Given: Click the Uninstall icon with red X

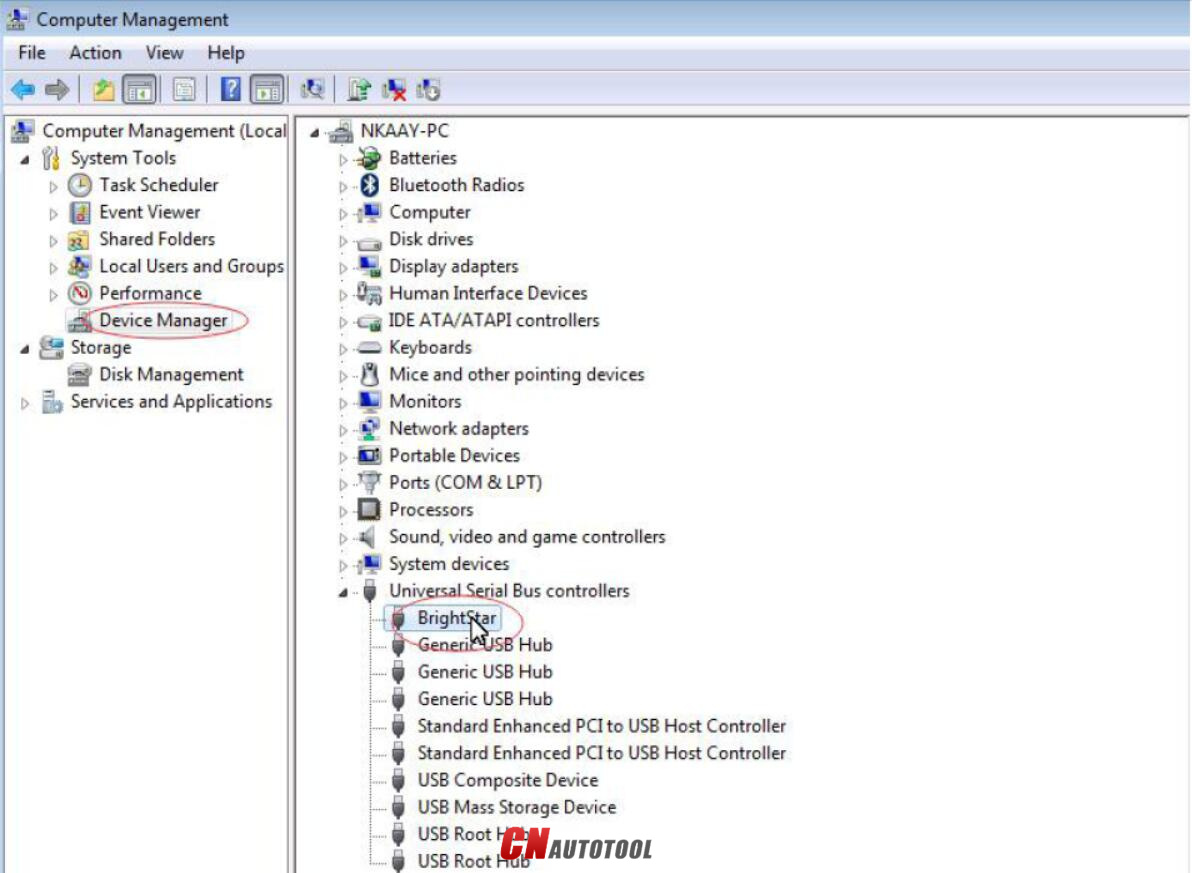Looking at the screenshot, I should tap(394, 90).
